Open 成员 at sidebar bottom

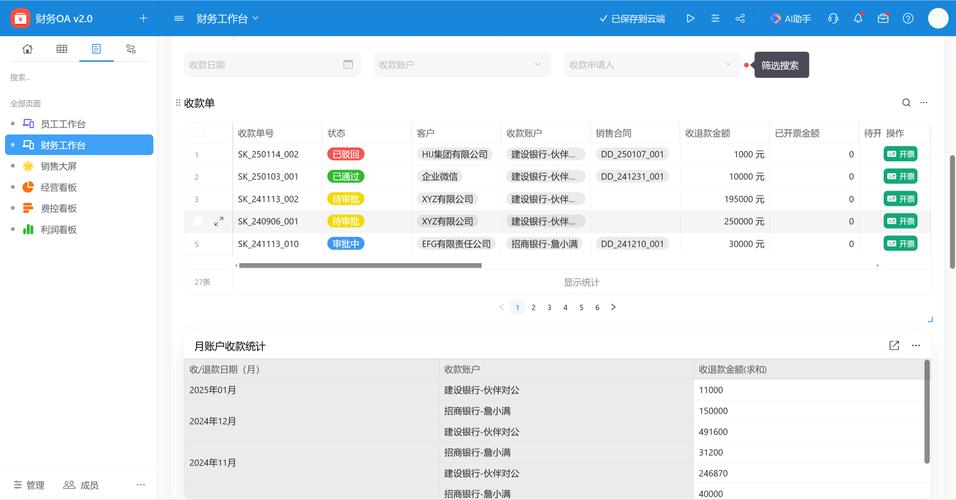(80, 485)
